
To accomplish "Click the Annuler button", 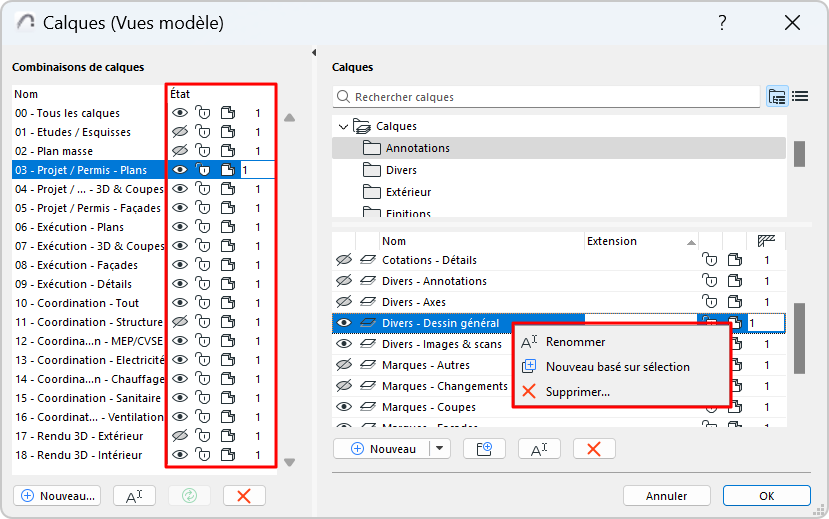I will [x=666, y=495].
